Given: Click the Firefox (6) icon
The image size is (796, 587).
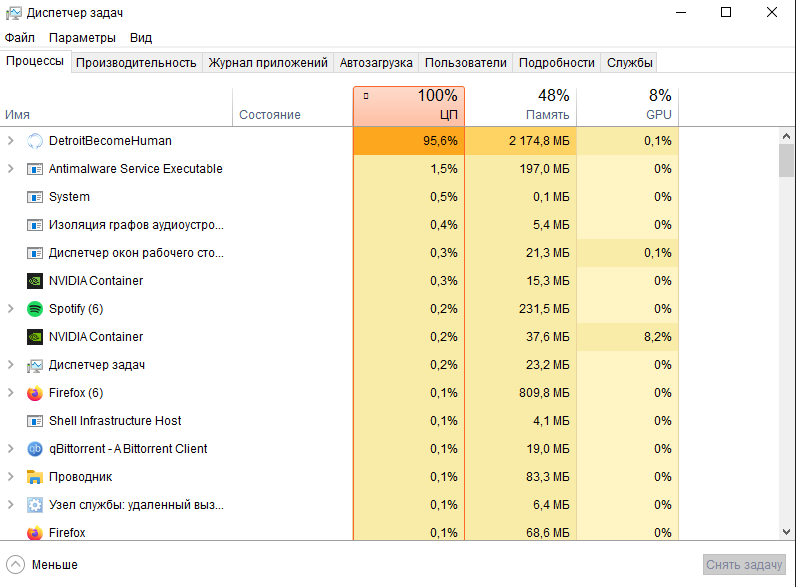Looking at the screenshot, I should click(35, 393).
